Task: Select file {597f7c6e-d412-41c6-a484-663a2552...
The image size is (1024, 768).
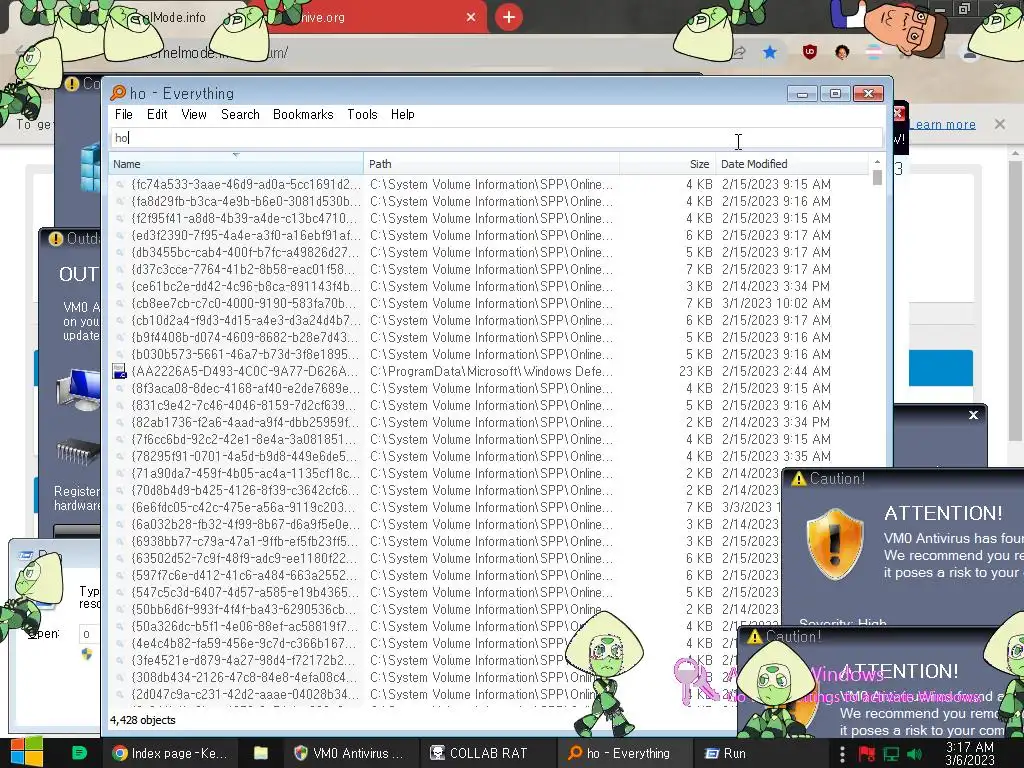Action: click(246, 575)
